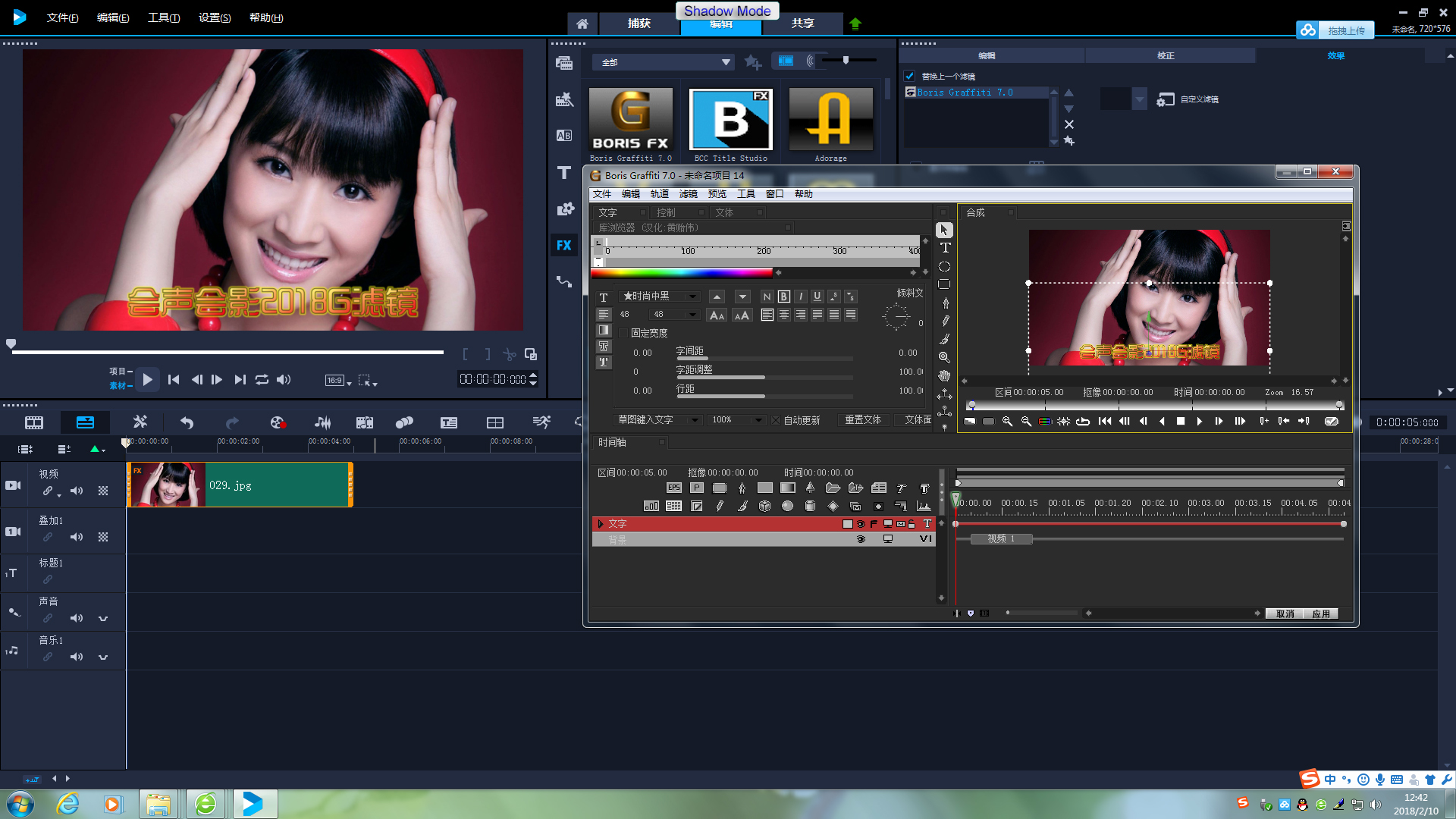Select the Text tool in Graffiti toolbar
Image resolution: width=1456 pixels, height=819 pixels.
pyautogui.click(x=945, y=248)
